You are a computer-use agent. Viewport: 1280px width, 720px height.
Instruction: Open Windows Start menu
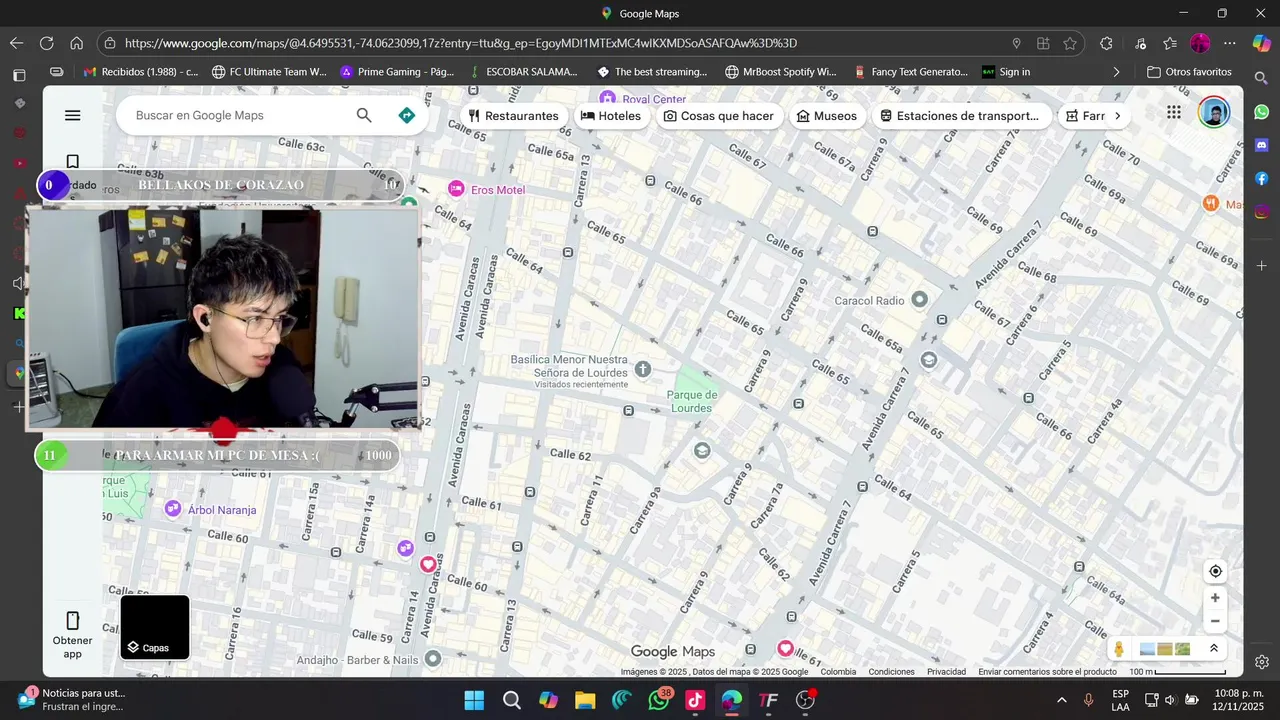click(x=474, y=700)
